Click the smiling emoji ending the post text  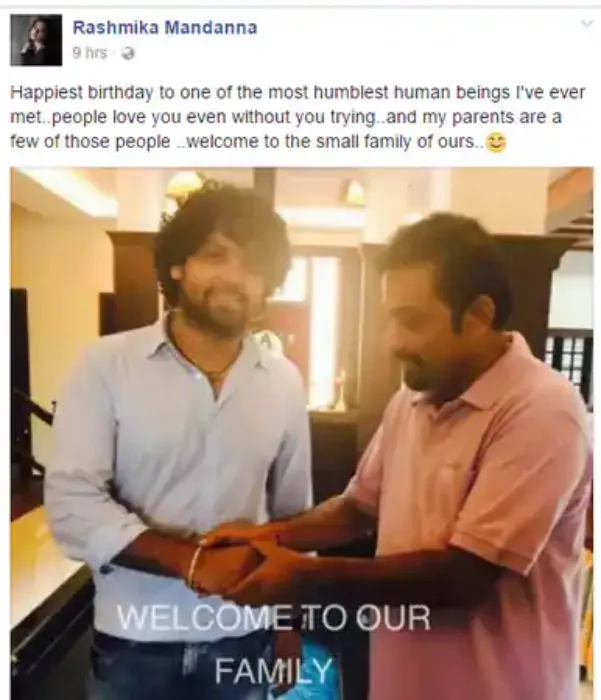pos(496,143)
